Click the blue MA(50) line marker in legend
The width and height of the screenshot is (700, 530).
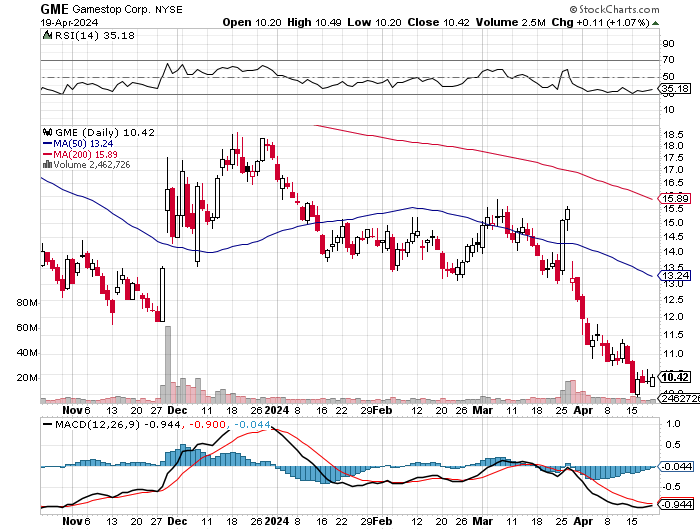47,143
